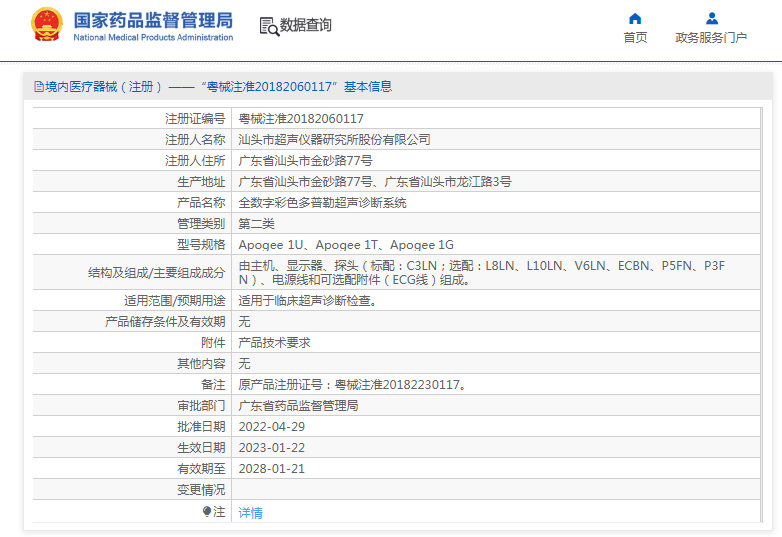782x537 pixels.
Task: Click the 产品储存条件及有效期 label
Action: pos(165,322)
